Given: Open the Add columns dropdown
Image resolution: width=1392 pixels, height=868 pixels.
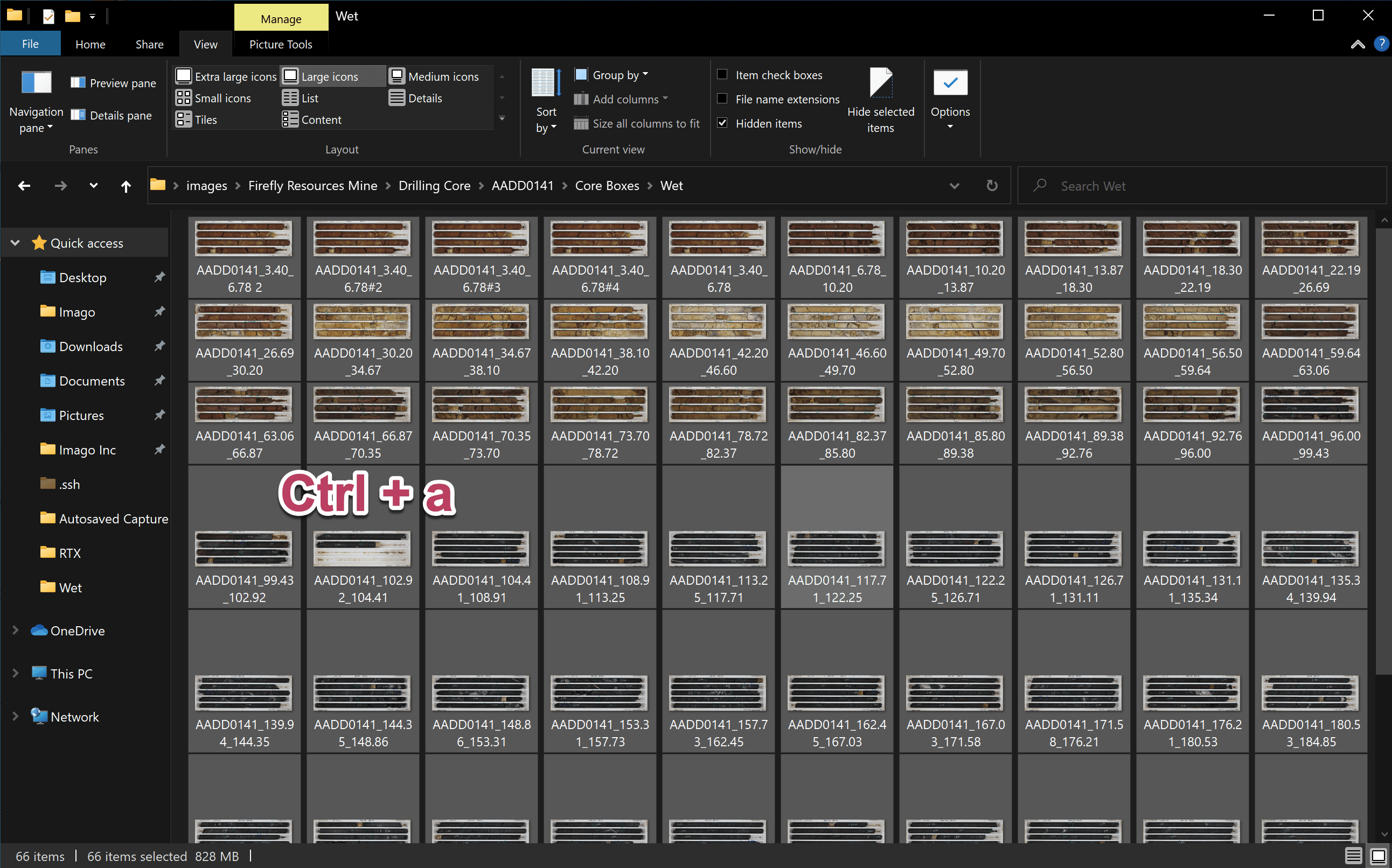Looking at the screenshot, I should 621,99.
